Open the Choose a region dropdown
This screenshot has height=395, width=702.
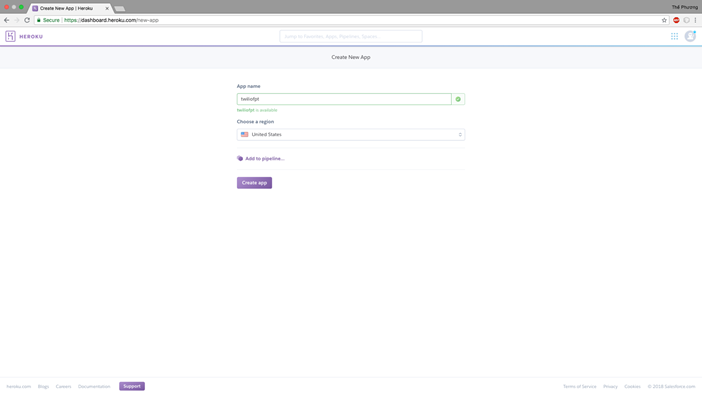pyautogui.click(x=351, y=134)
